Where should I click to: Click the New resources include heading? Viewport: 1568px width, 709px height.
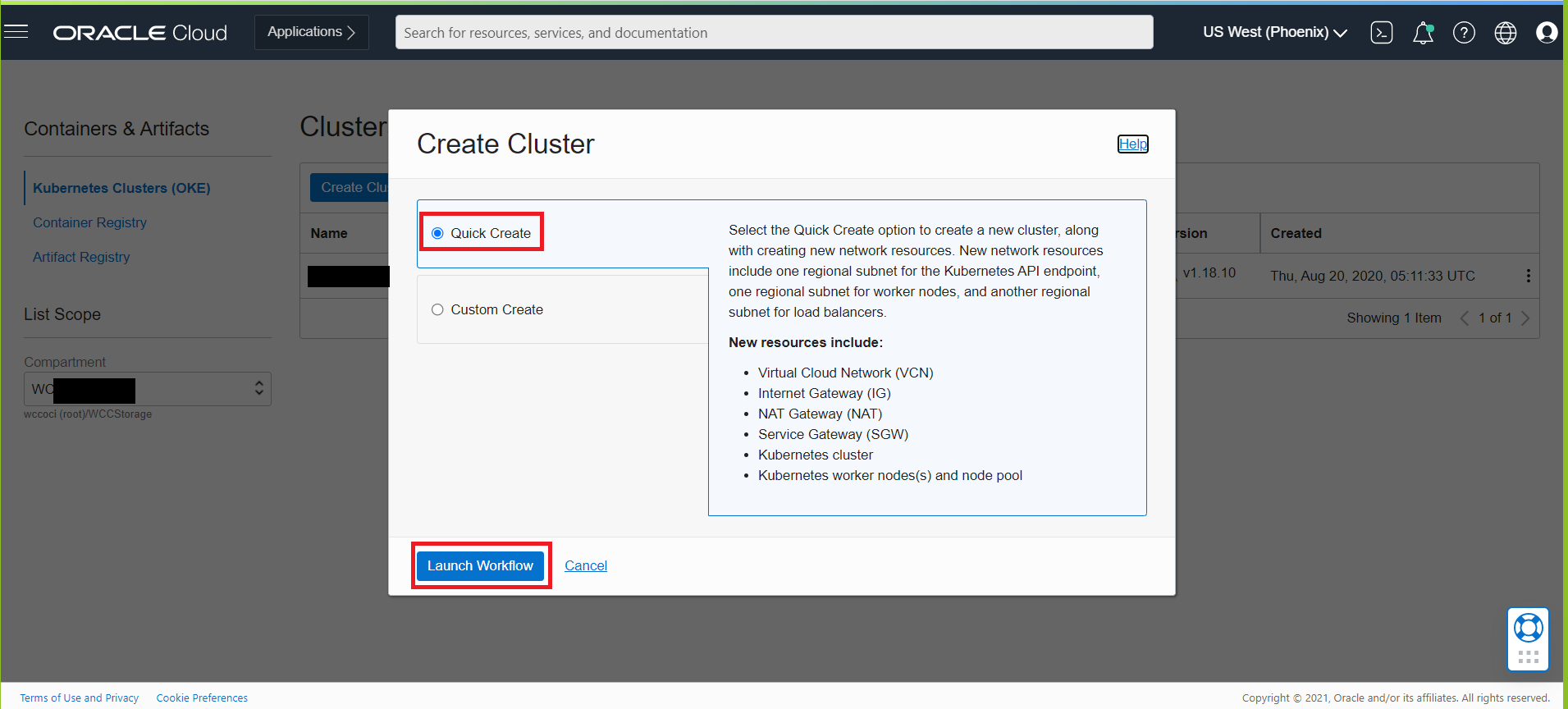(806, 342)
